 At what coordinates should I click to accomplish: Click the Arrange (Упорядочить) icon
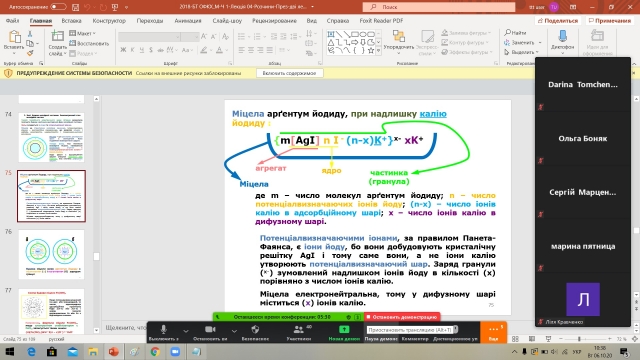click(x=398, y=37)
